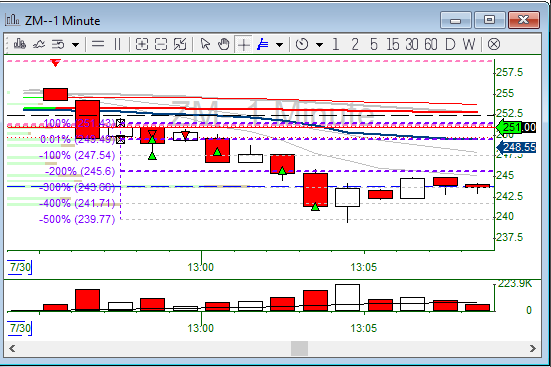
Task: Click the chart type bars icon
Action: click(20, 44)
